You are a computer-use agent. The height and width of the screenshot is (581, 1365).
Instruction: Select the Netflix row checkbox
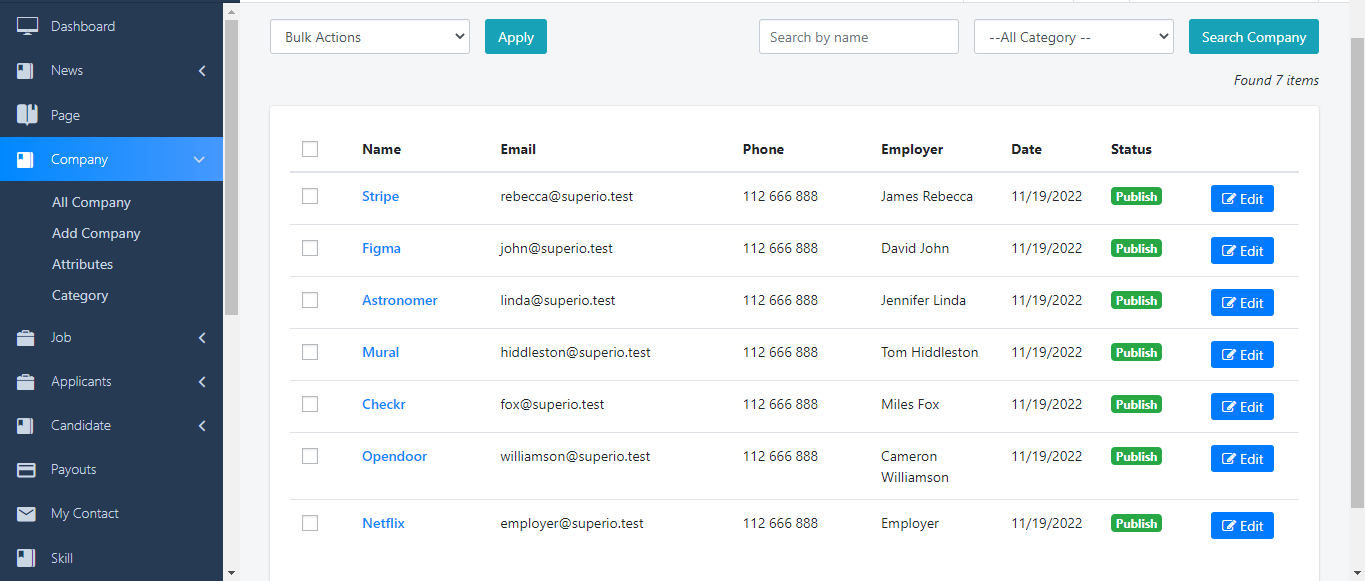pyautogui.click(x=310, y=523)
